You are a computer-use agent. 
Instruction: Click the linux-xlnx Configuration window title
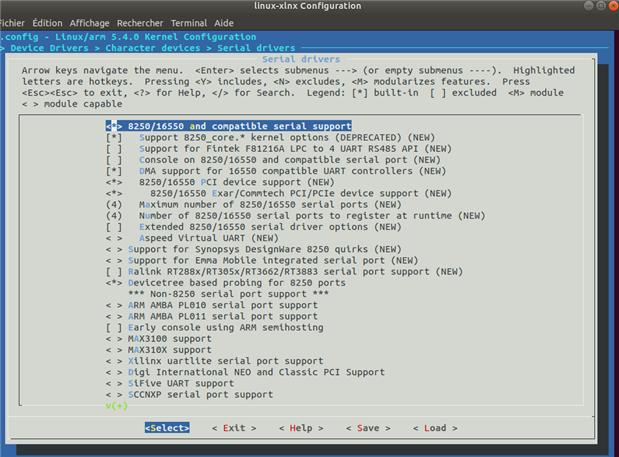click(307, 6)
